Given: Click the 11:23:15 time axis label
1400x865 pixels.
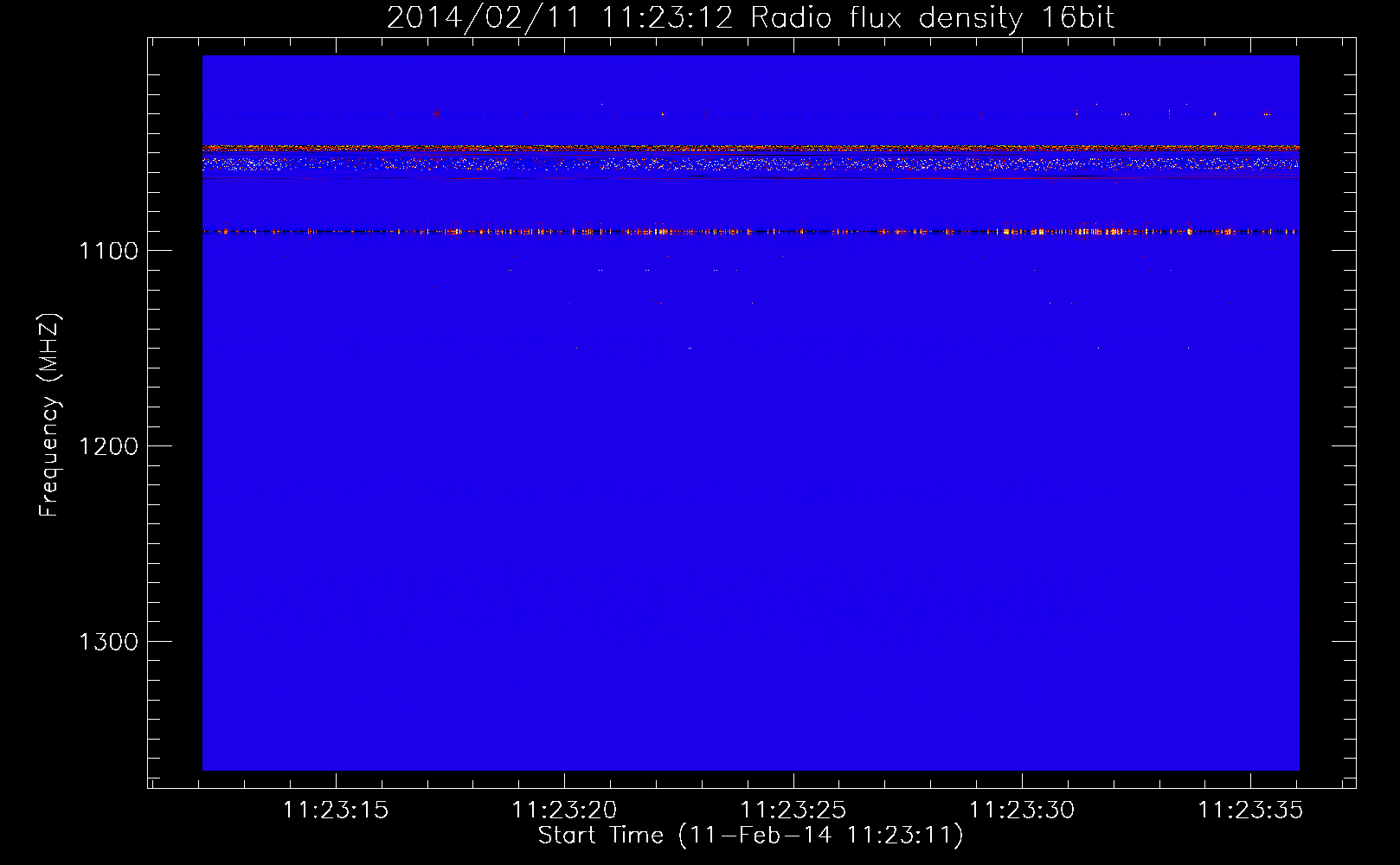Looking at the screenshot, I should [336, 811].
